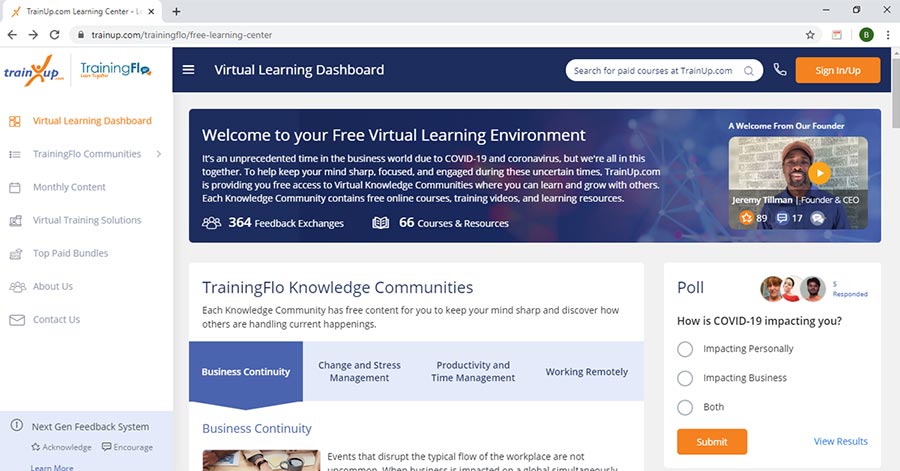The height and width of the screenshot is (471, 900).
Task: Click the browser address bar URL
Action: (x=181, y=35)
